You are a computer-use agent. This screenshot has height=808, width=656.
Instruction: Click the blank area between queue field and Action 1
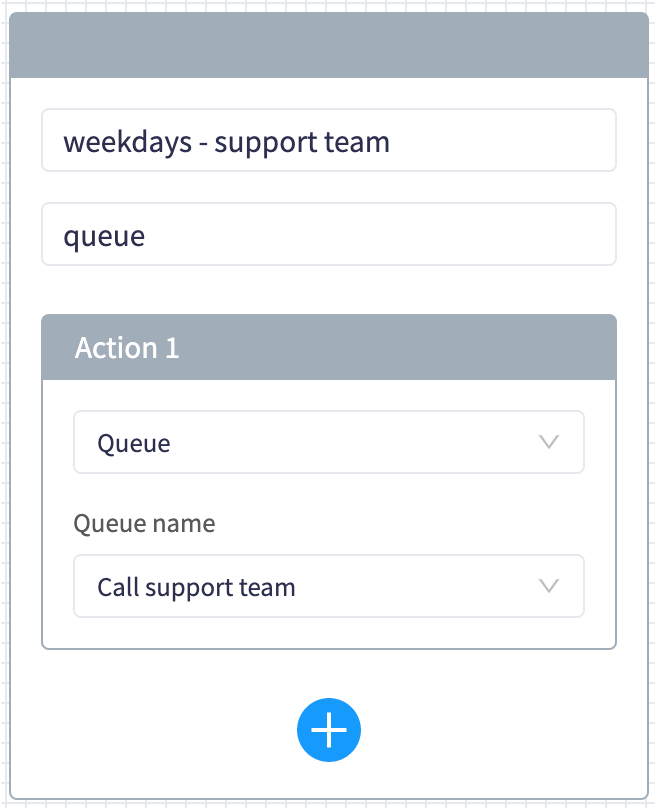(329, 290)
